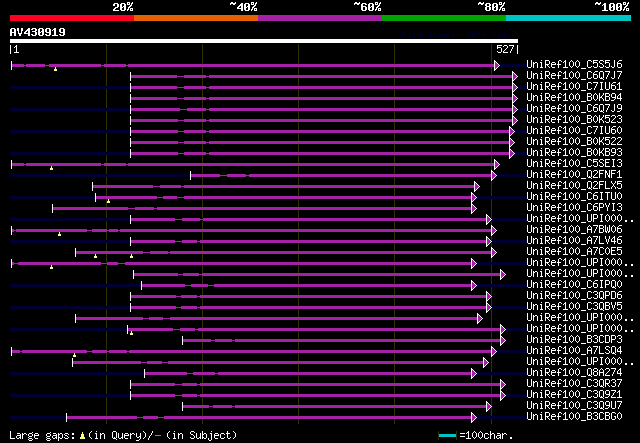Click the arrowhead ending the UniRef100_A7BW06 alignment
Viewport: 640px width, 443px height.
494,231
